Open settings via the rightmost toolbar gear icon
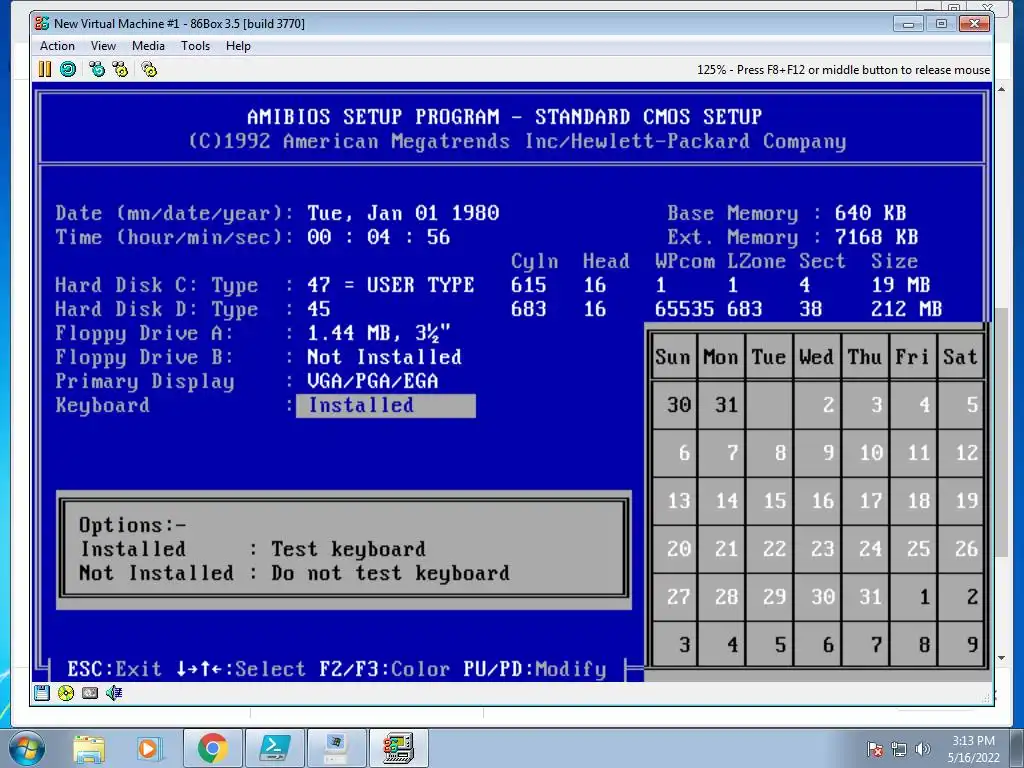 [x=150, y=69]
